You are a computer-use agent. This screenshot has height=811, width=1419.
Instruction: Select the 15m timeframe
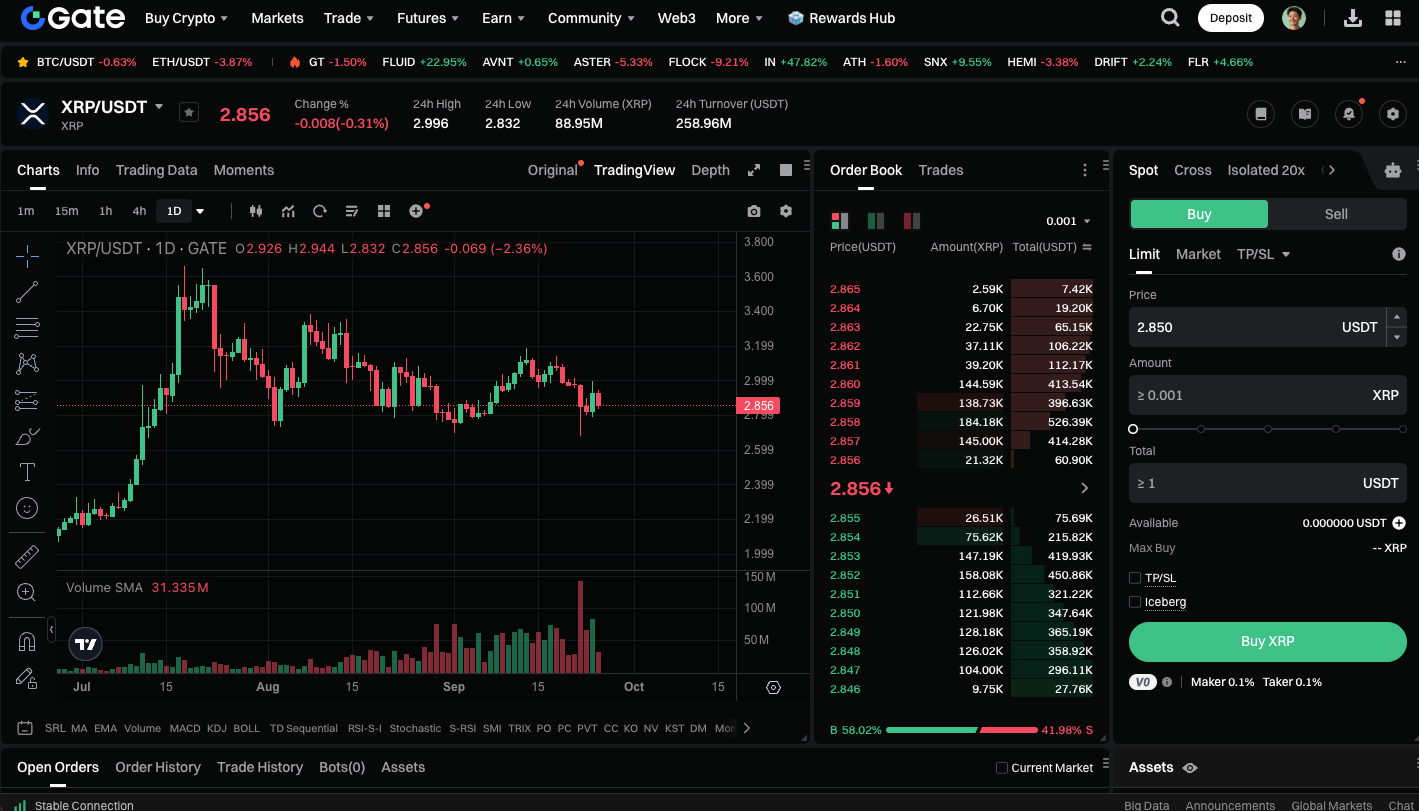click(x=66, y=211)
